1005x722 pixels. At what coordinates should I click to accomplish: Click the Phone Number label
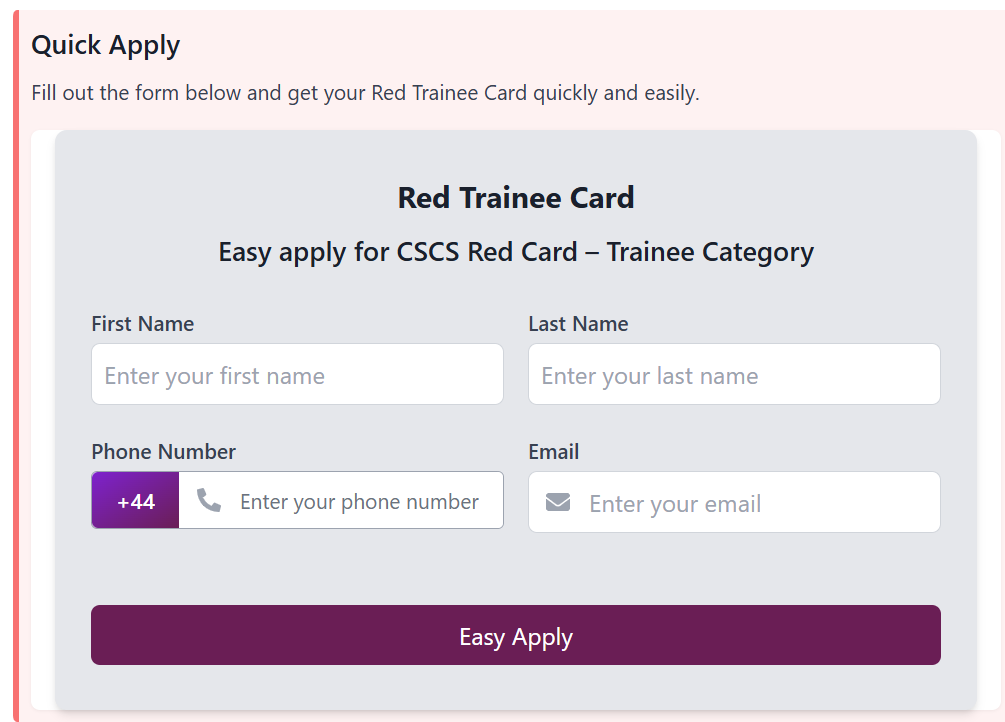pyautogui.click(x=164, y=451)
